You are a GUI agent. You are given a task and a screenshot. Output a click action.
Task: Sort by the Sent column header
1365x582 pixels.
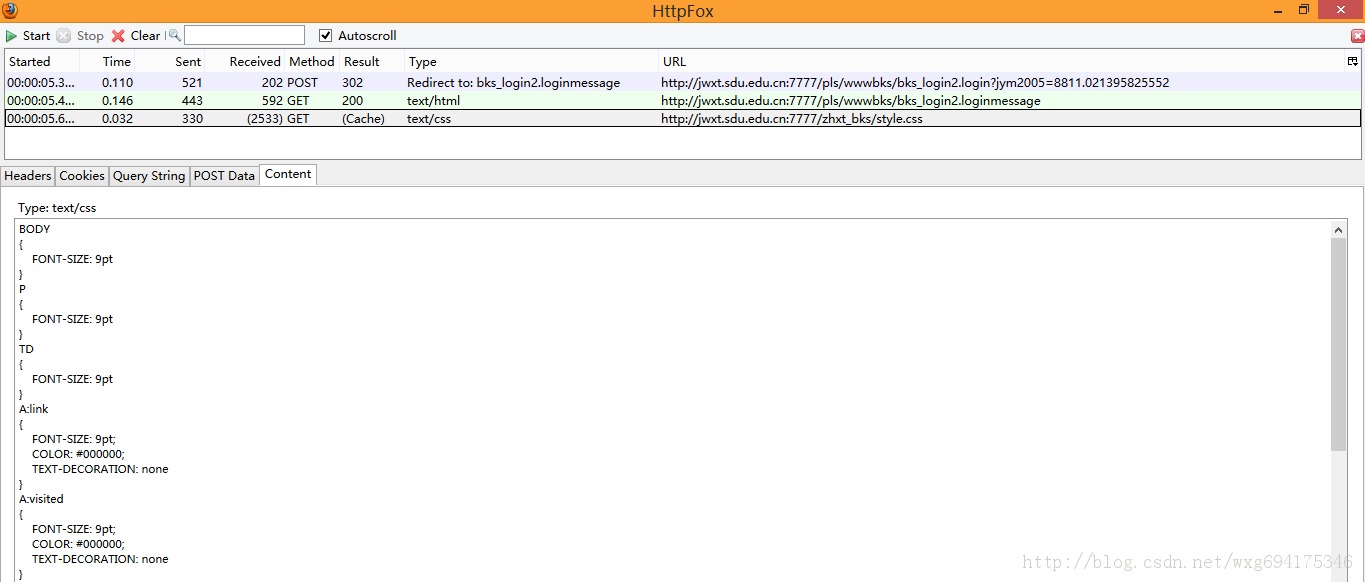[170, 61]
